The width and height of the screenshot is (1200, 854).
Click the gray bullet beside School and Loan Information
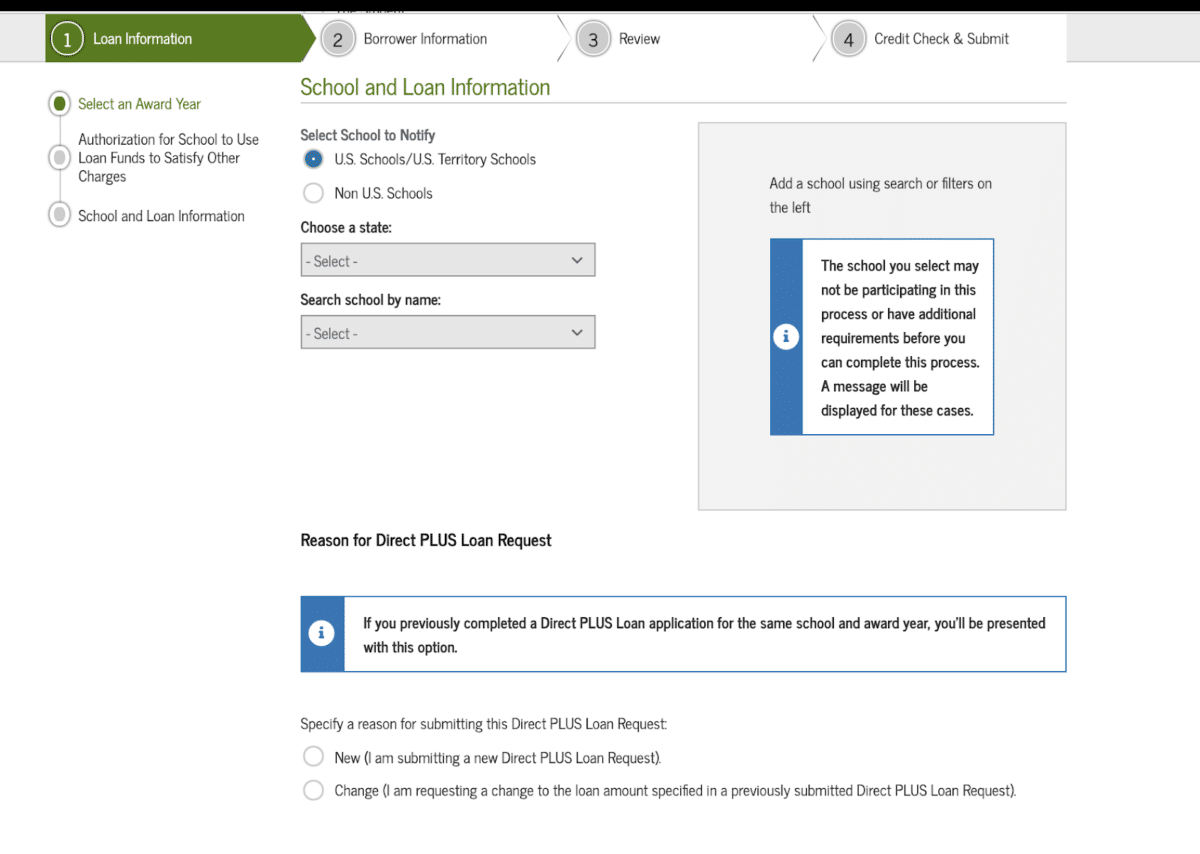pos(60,215)
